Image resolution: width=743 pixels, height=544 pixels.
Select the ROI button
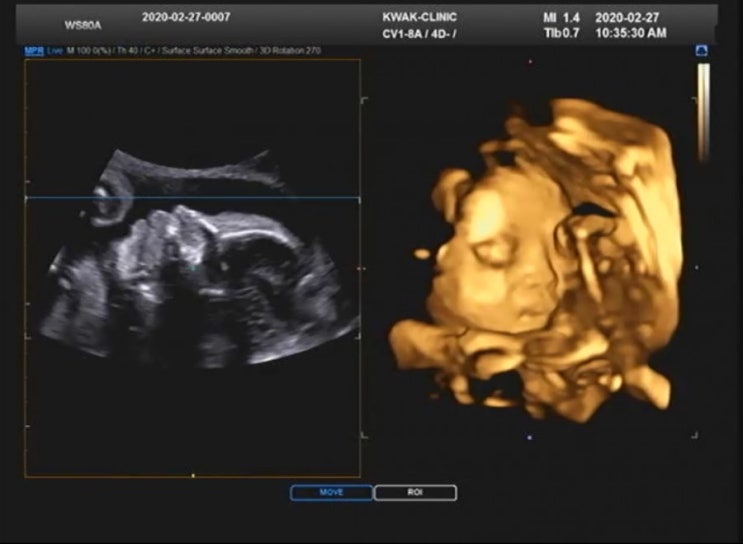(415, 492)
